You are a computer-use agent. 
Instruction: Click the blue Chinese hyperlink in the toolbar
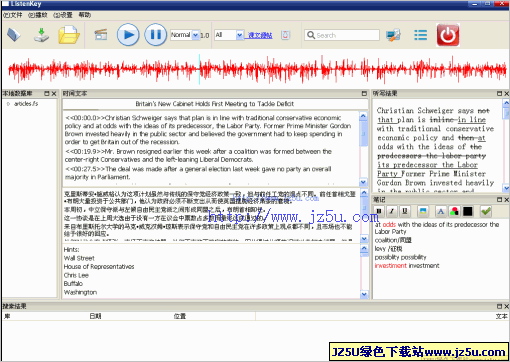260,35
